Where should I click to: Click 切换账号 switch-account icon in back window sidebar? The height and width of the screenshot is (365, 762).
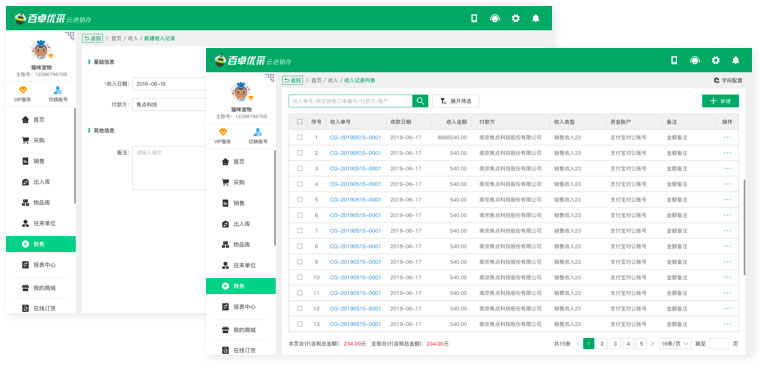pos(58,90)
